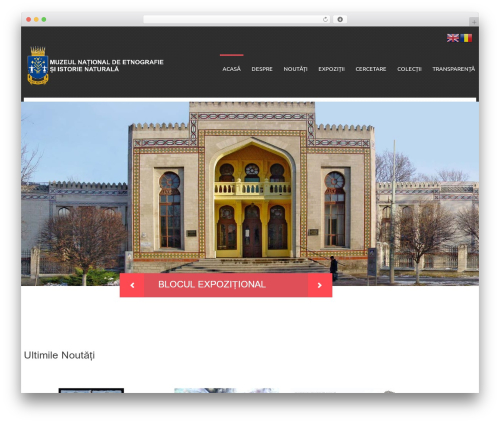Click the museum building slider image
500x423 pixels.
(x=250, y=194)
